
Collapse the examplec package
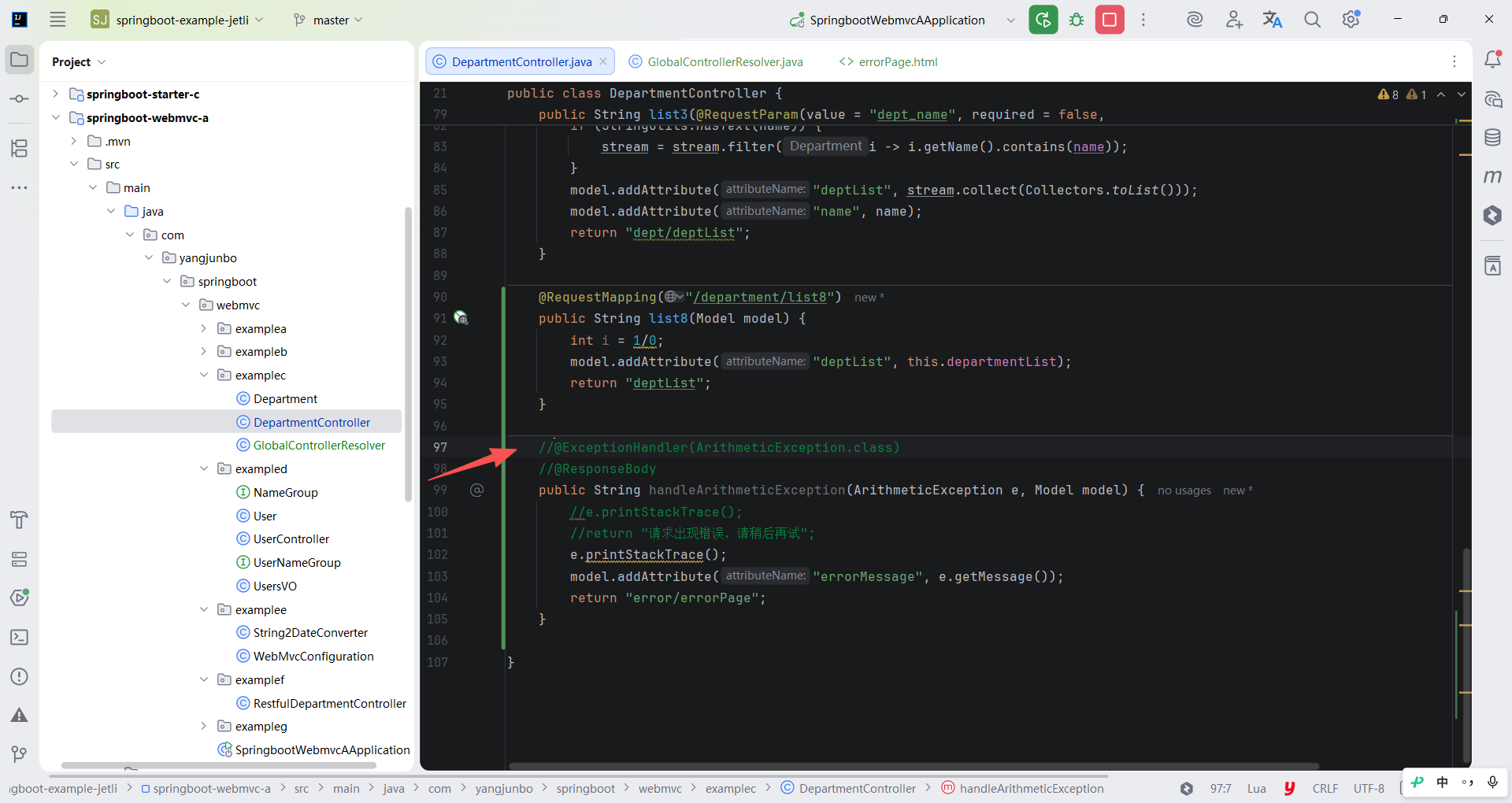click(204, 375)
